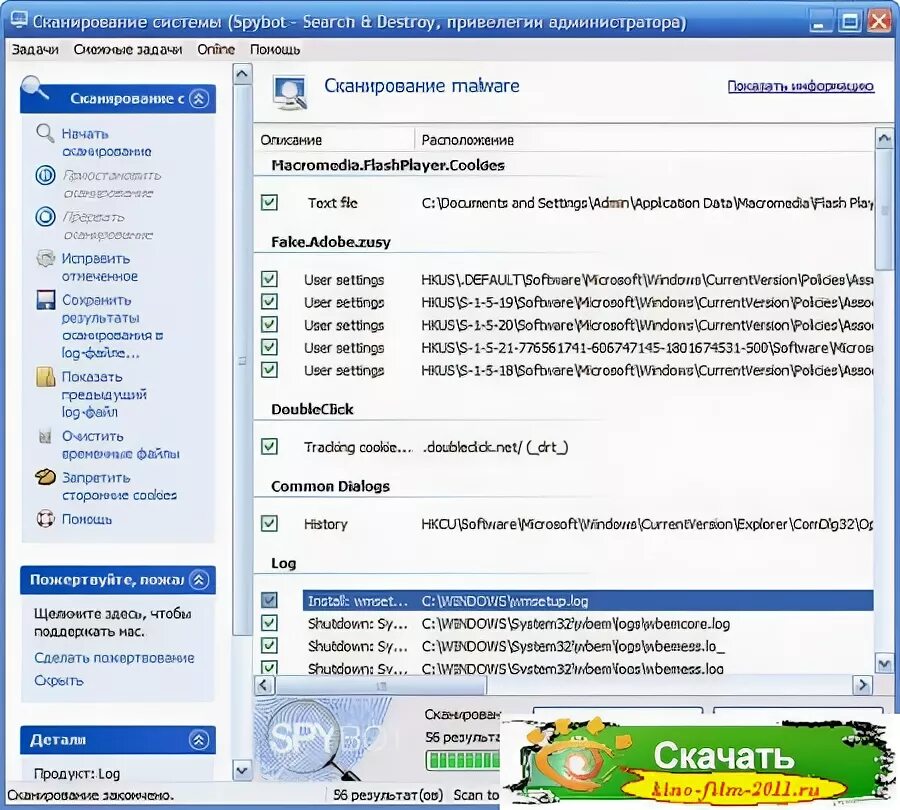Open the Задачи menu

(35, 49)
